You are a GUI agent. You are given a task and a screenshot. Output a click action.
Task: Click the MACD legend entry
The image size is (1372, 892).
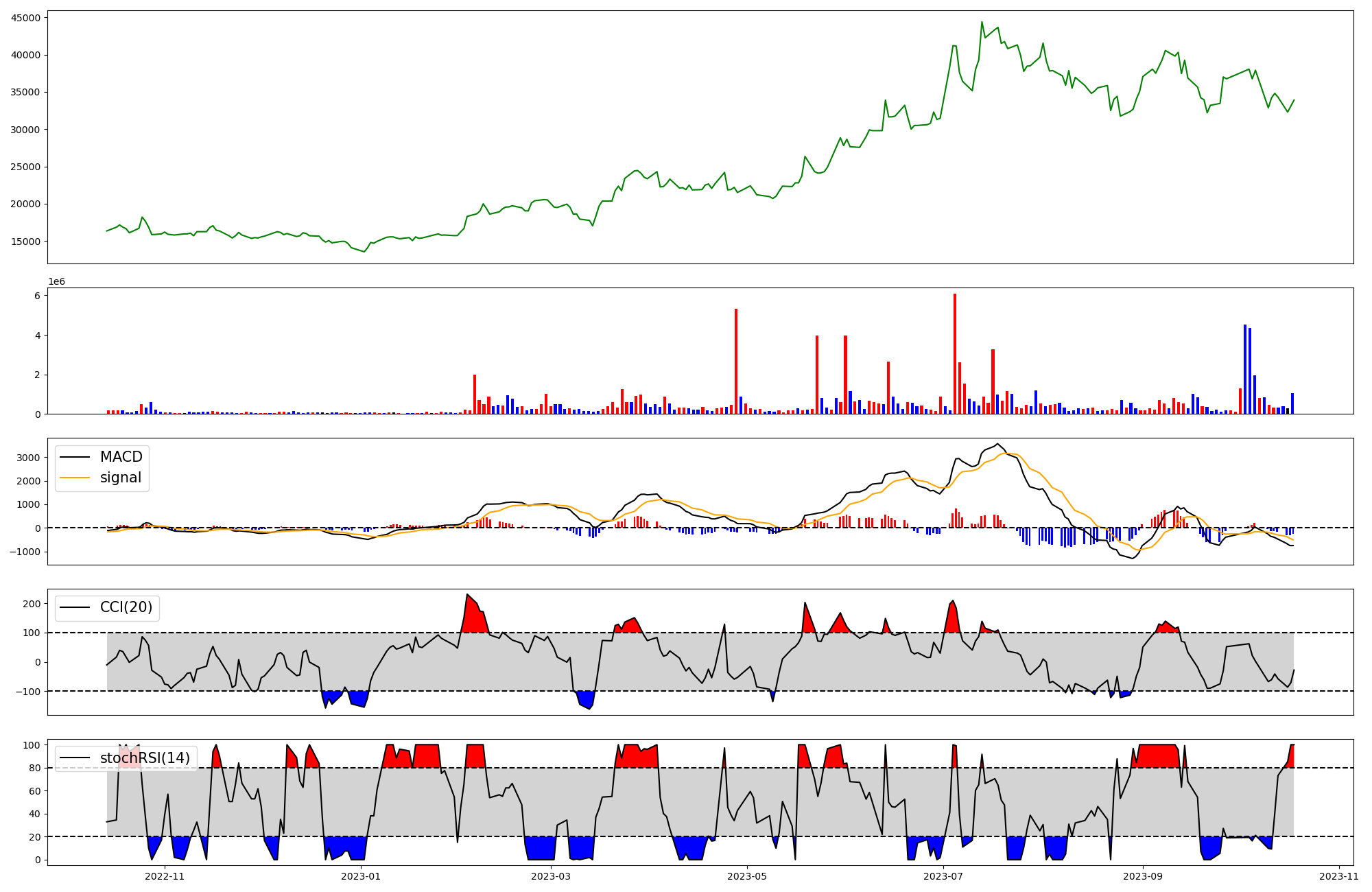click(x=121, y=457)
